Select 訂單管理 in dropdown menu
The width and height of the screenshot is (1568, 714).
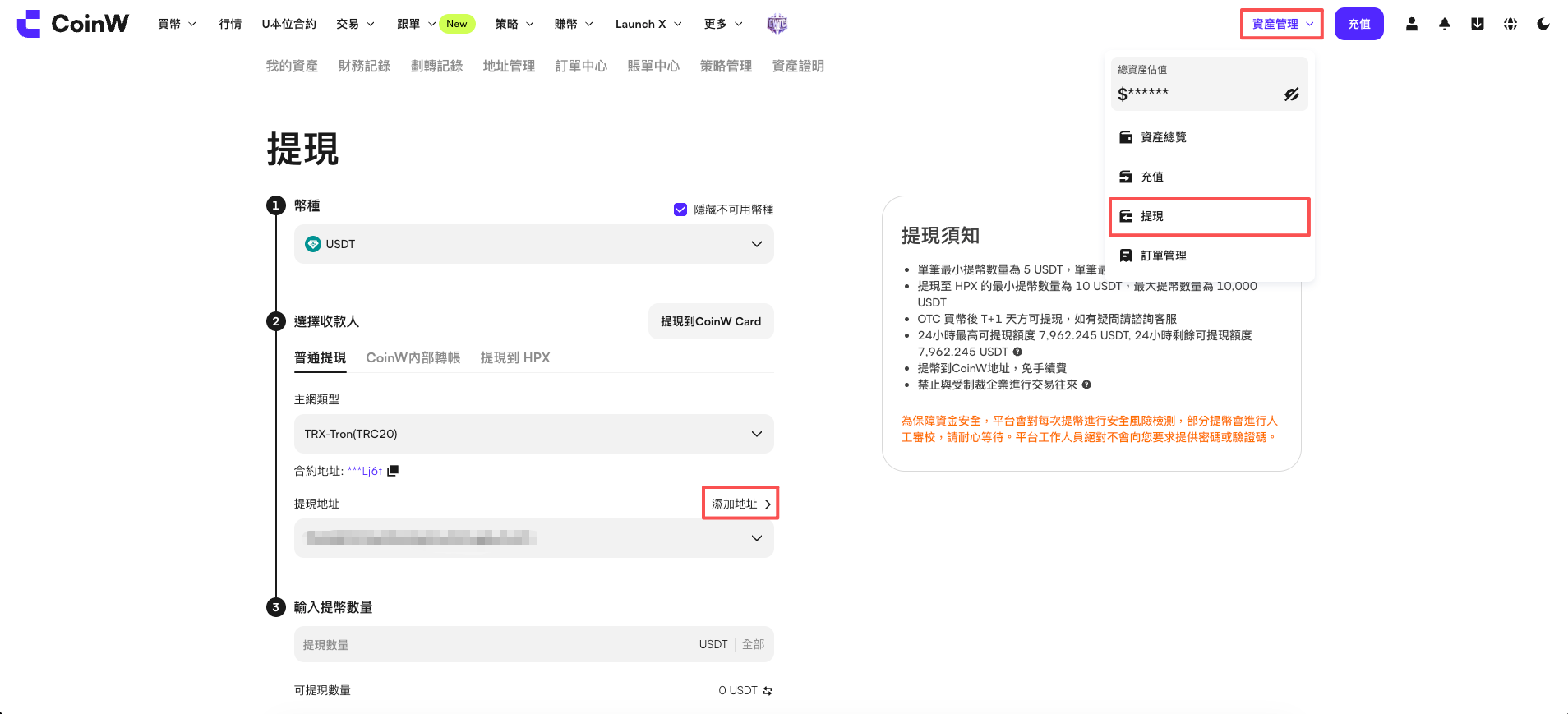click(1210, 256)
